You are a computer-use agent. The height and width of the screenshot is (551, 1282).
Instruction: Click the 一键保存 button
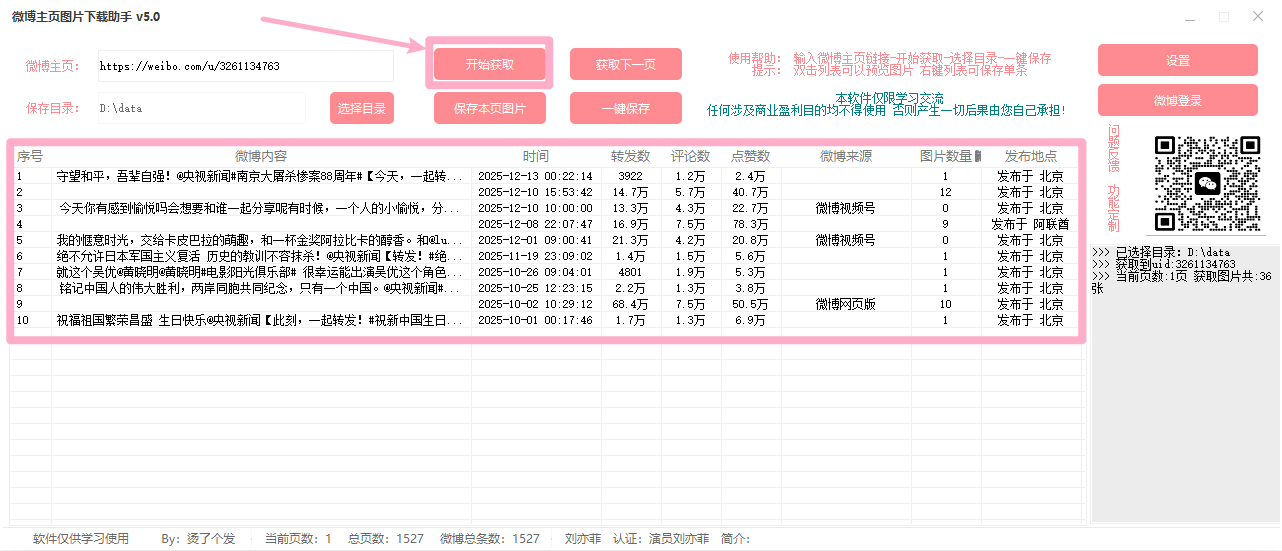(x=626, y=108)
